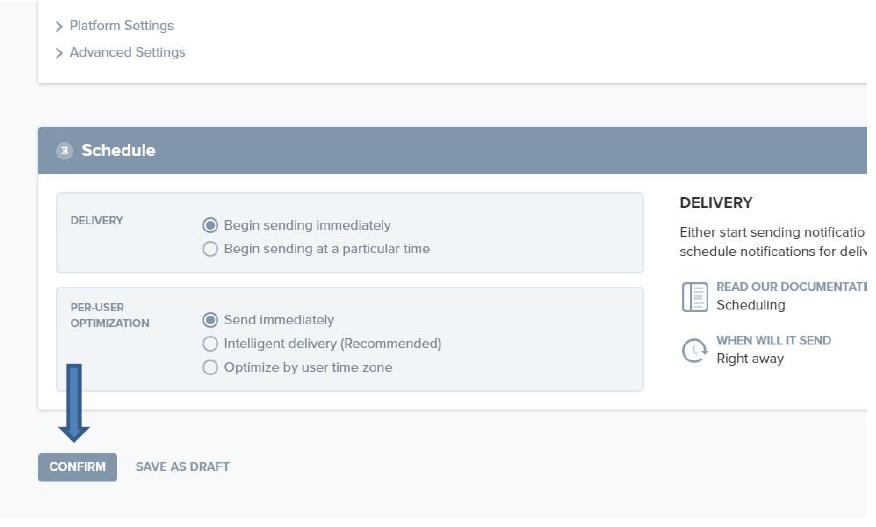Click the Schedule section header bar
The height and width of the screenshot is (527, 876).
(450, 151)
